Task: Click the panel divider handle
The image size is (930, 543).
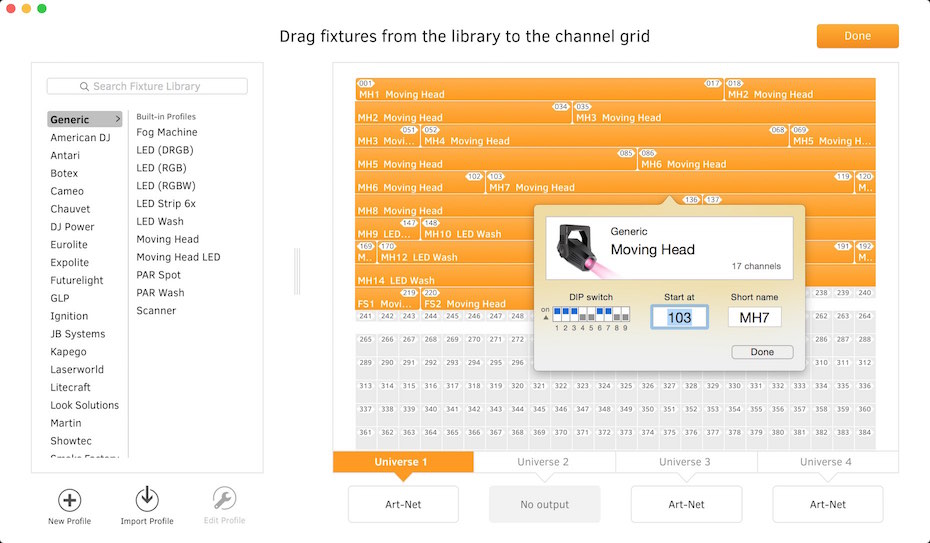Action: coord(297,271)
